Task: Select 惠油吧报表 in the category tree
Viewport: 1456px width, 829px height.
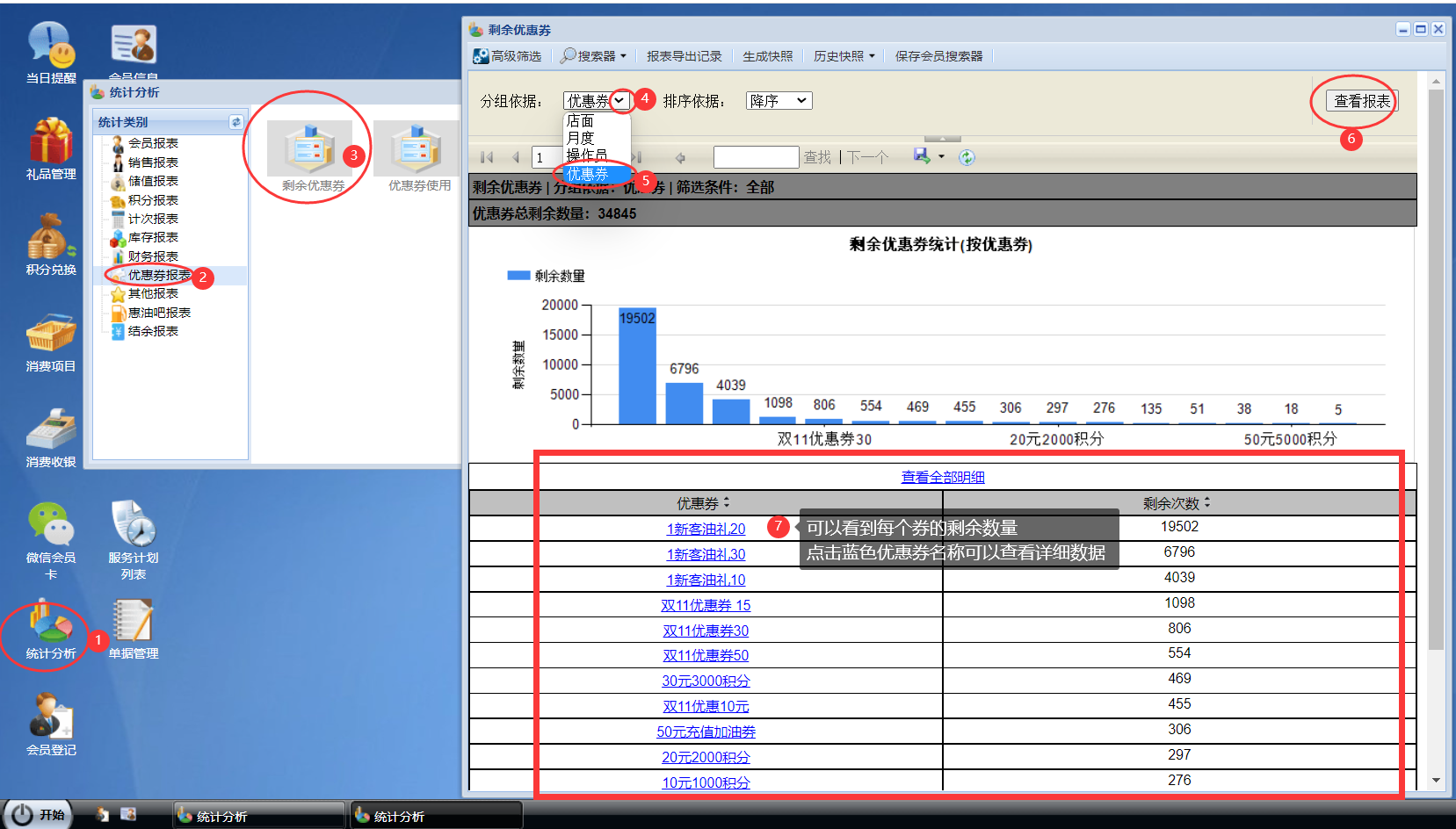Action: click(x=159, y=313)
